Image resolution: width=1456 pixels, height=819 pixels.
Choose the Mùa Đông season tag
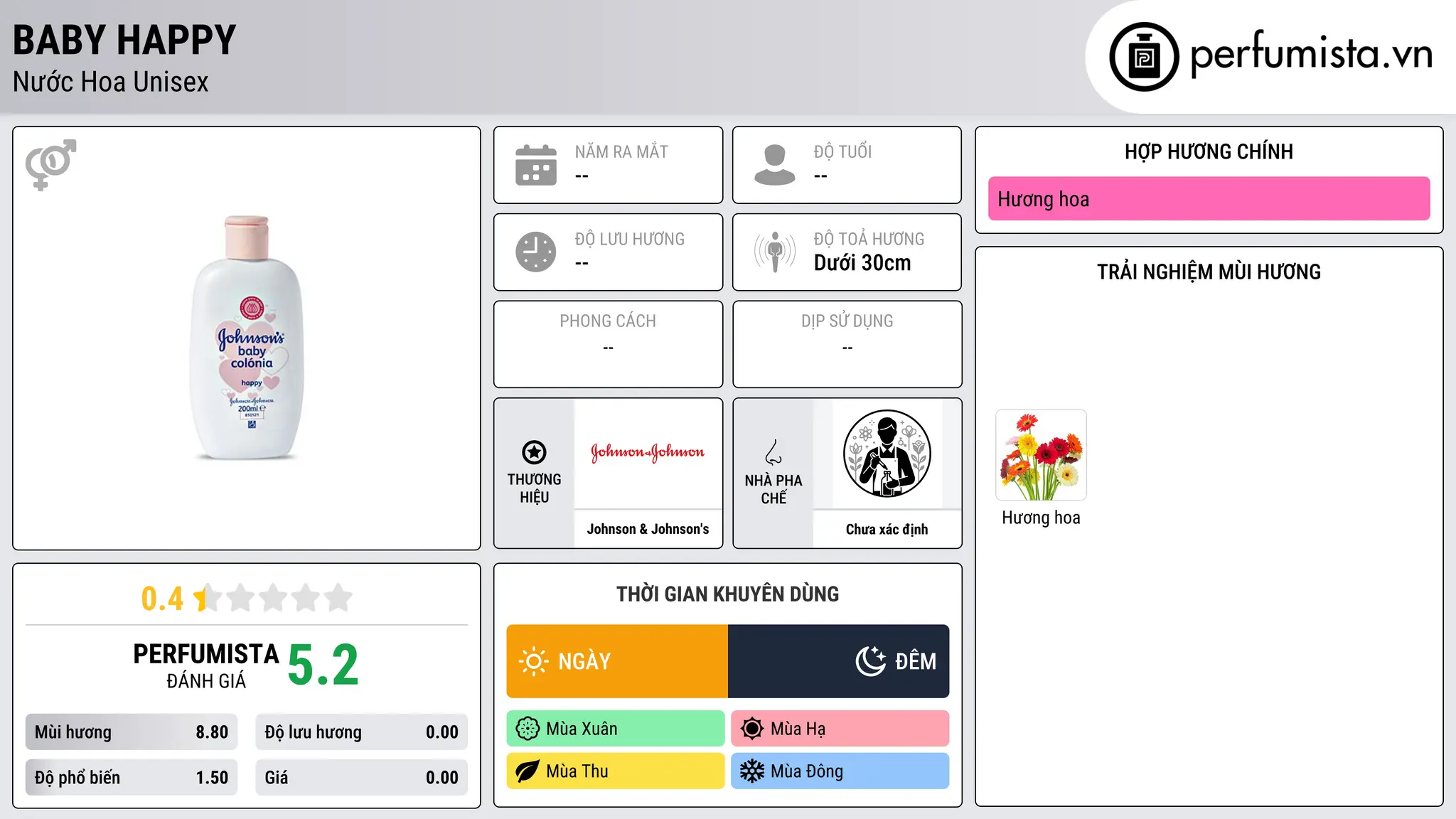tap(840, 771)
